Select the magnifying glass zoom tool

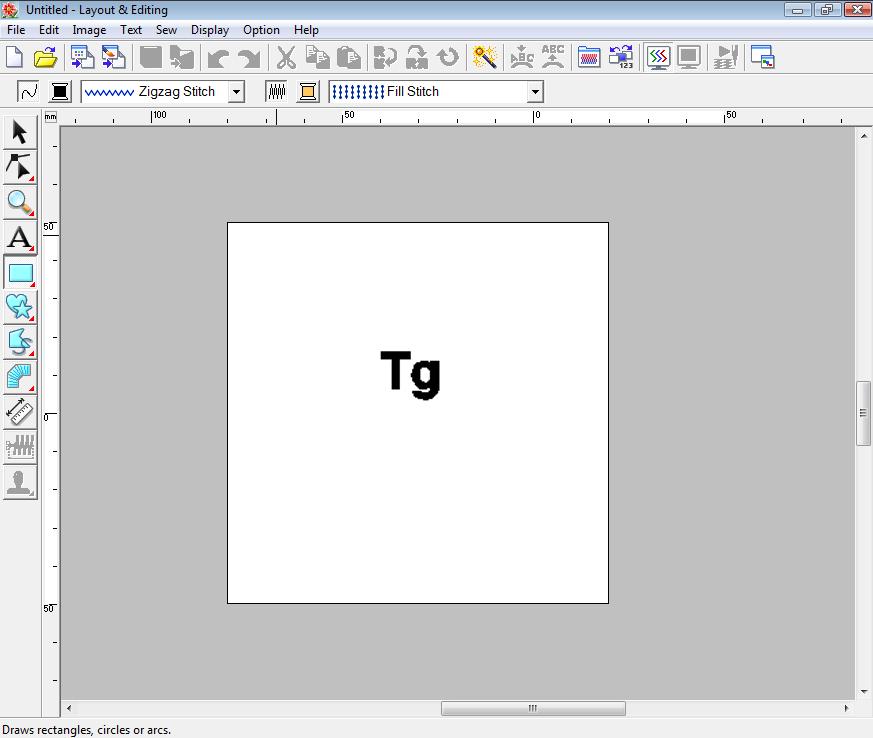click(20, 202)
